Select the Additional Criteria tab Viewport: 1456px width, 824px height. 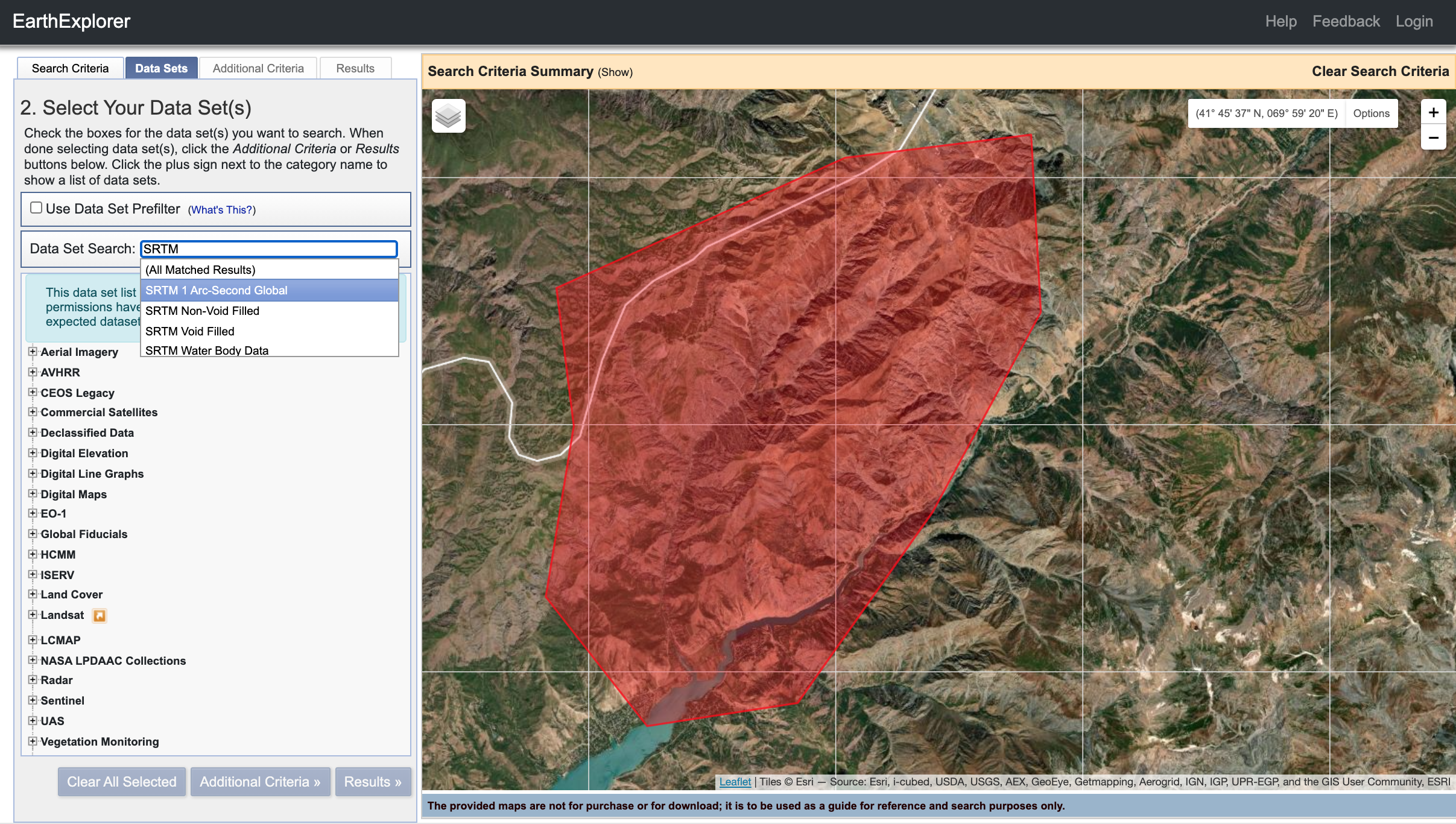point(258,68)
